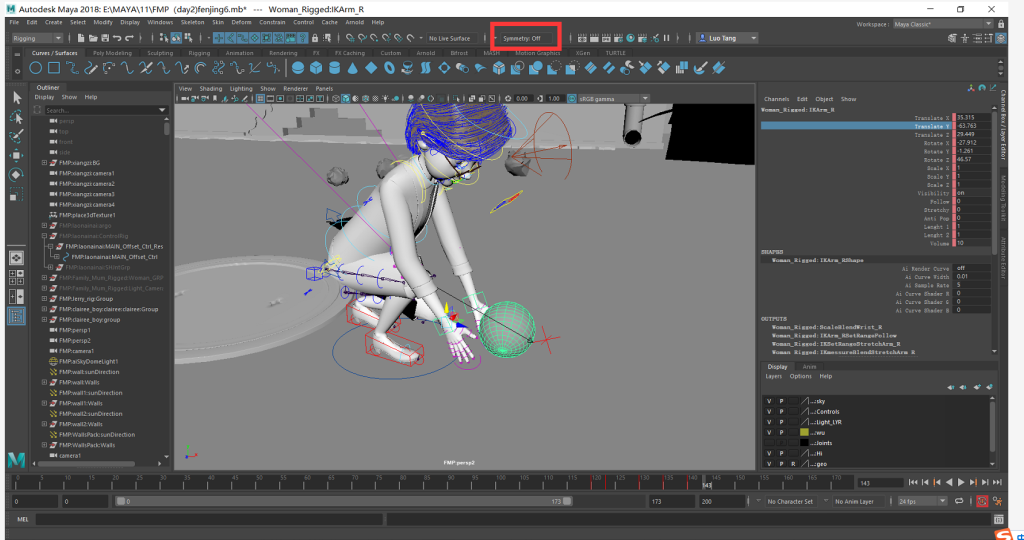Activate the Move tool in the toolbox
The image size is (1024, 540).
pos(17,155)
